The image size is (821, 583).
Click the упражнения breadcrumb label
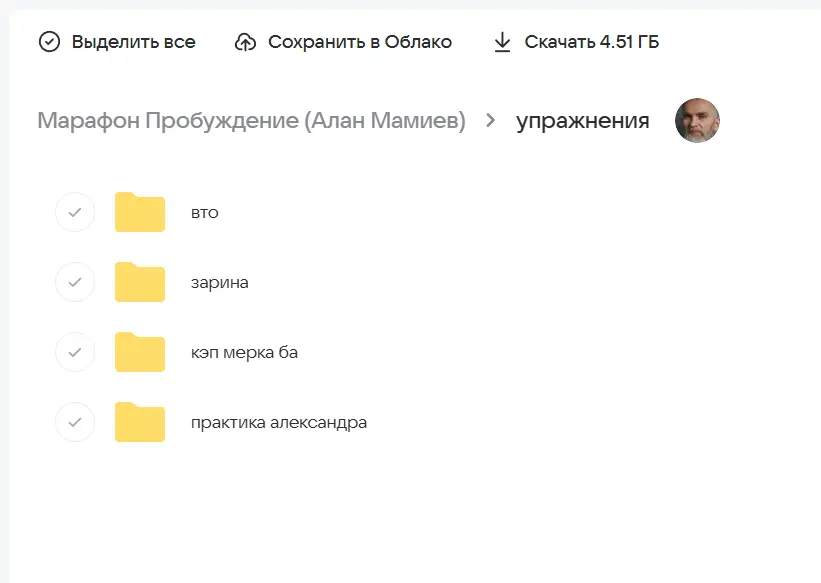click(582, 120)
